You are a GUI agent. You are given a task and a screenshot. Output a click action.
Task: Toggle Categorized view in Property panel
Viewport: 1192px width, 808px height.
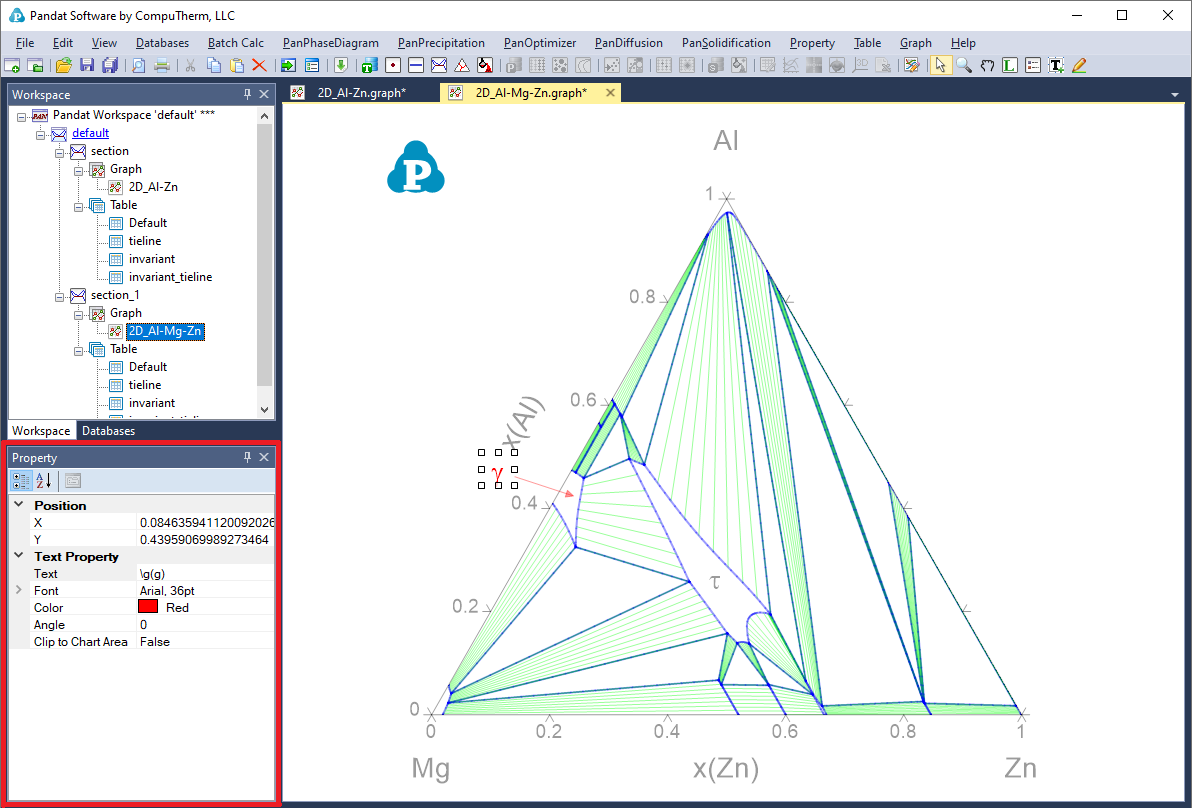tap(22, 481)
